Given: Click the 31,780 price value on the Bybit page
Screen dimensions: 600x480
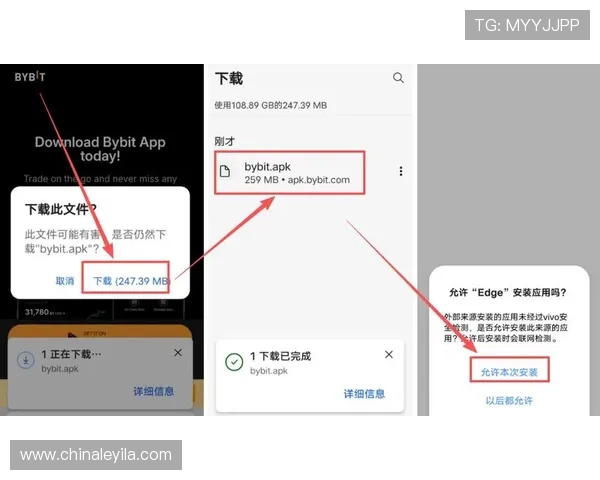Looking at the screenshot, I should [37, 312].
